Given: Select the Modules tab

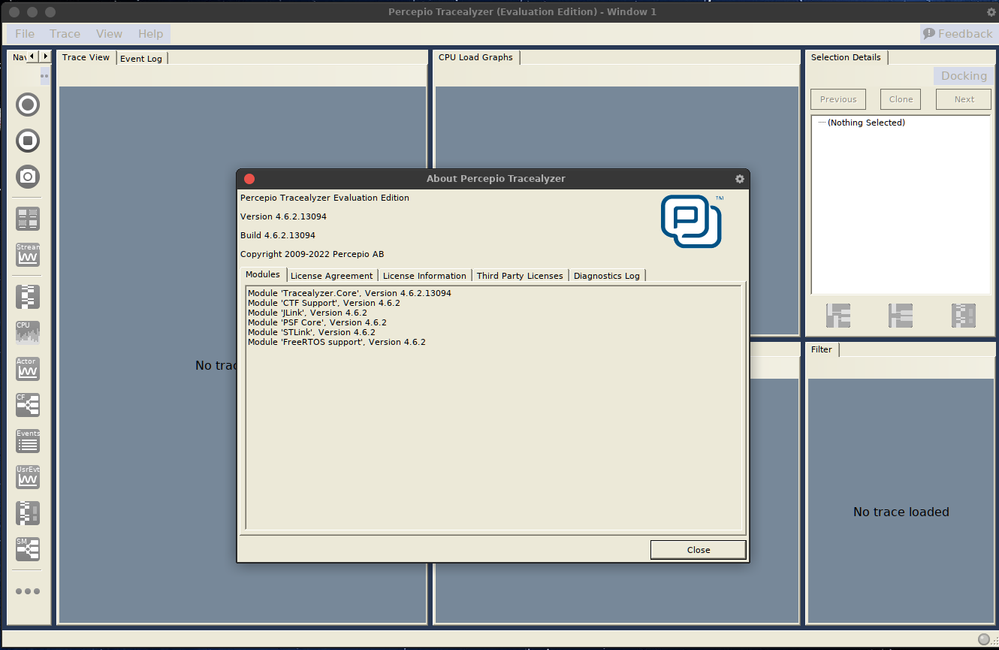Looking at the screenshot, I should click(262, 275).
